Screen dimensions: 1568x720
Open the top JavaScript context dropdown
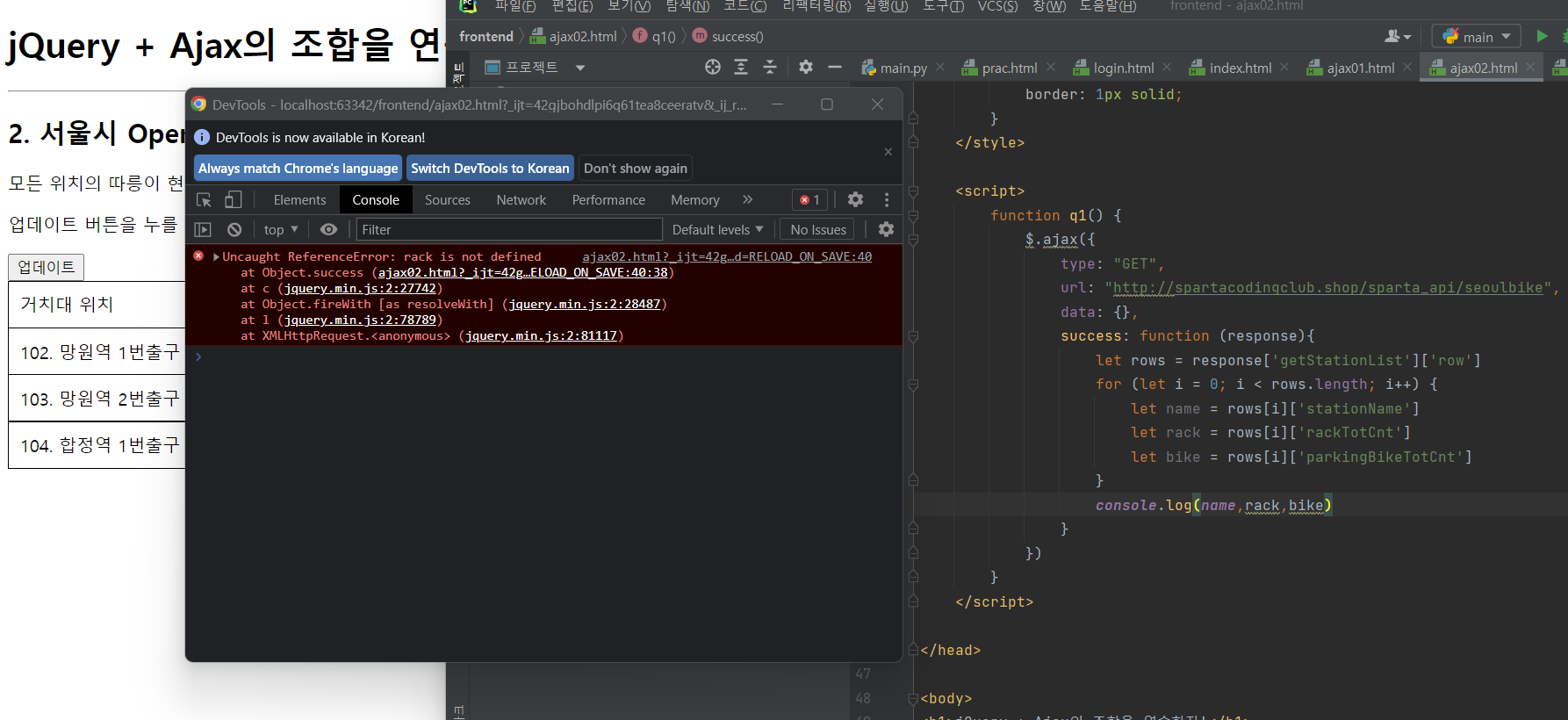[281, 229]
